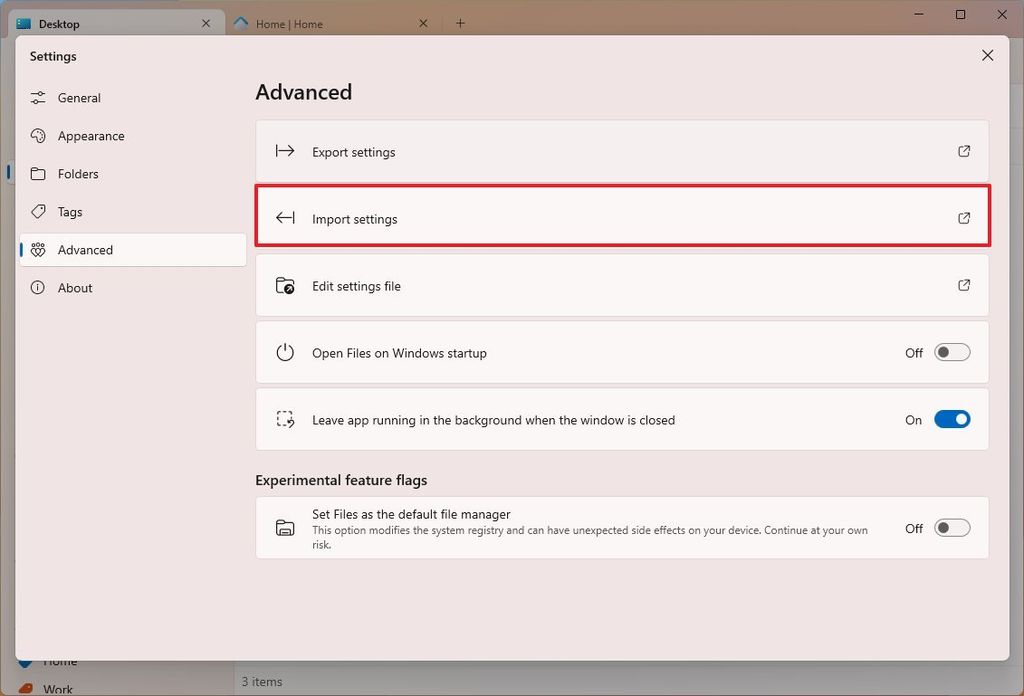
Task: Select the General settings sliders icon
Action: (x=38, y=98)
